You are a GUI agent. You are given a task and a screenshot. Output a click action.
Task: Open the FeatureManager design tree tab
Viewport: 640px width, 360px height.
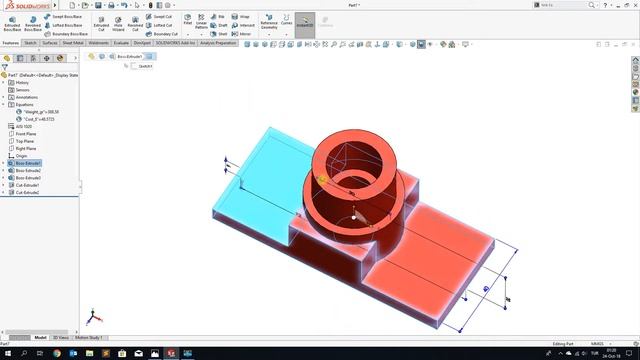[x=7, y=58]
